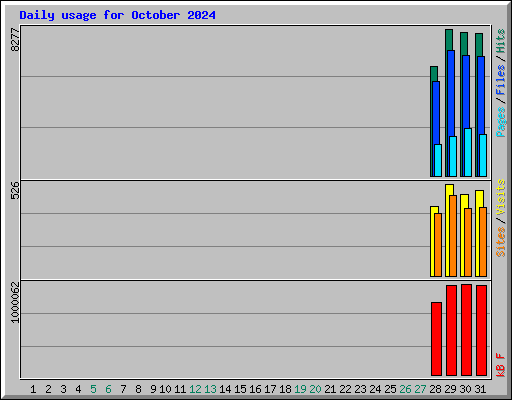Click day 23 on the x-axis
The image size is (512, 400).
click(360, 389)
